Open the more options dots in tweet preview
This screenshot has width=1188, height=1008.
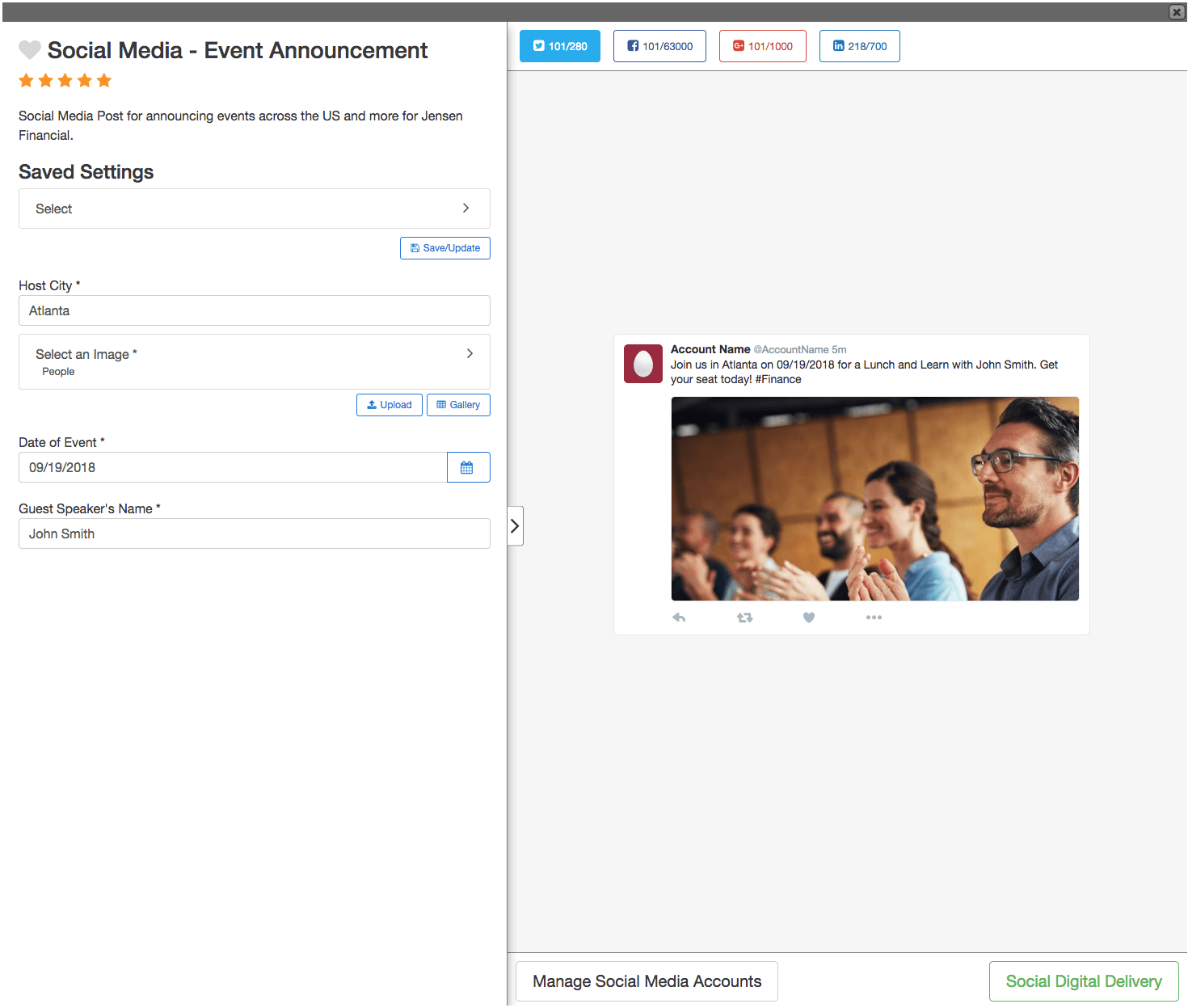(874, 618)
